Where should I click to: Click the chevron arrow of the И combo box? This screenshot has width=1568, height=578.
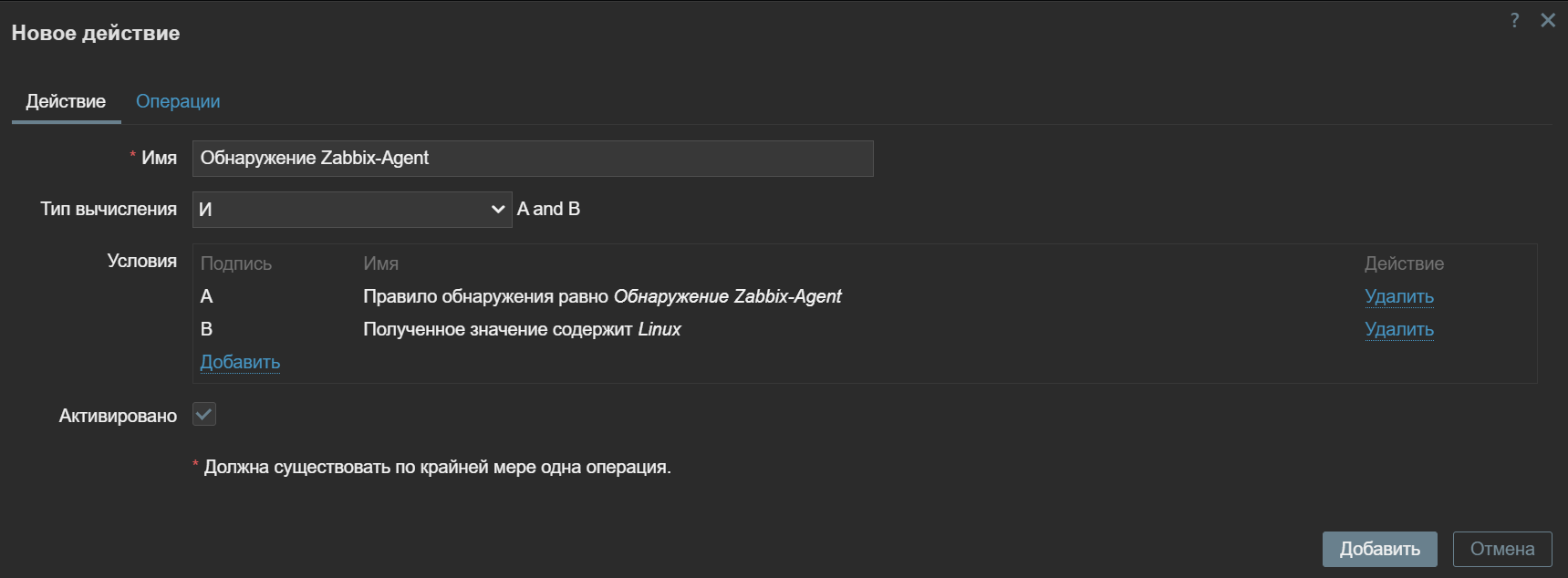click(x=498, y=210)
